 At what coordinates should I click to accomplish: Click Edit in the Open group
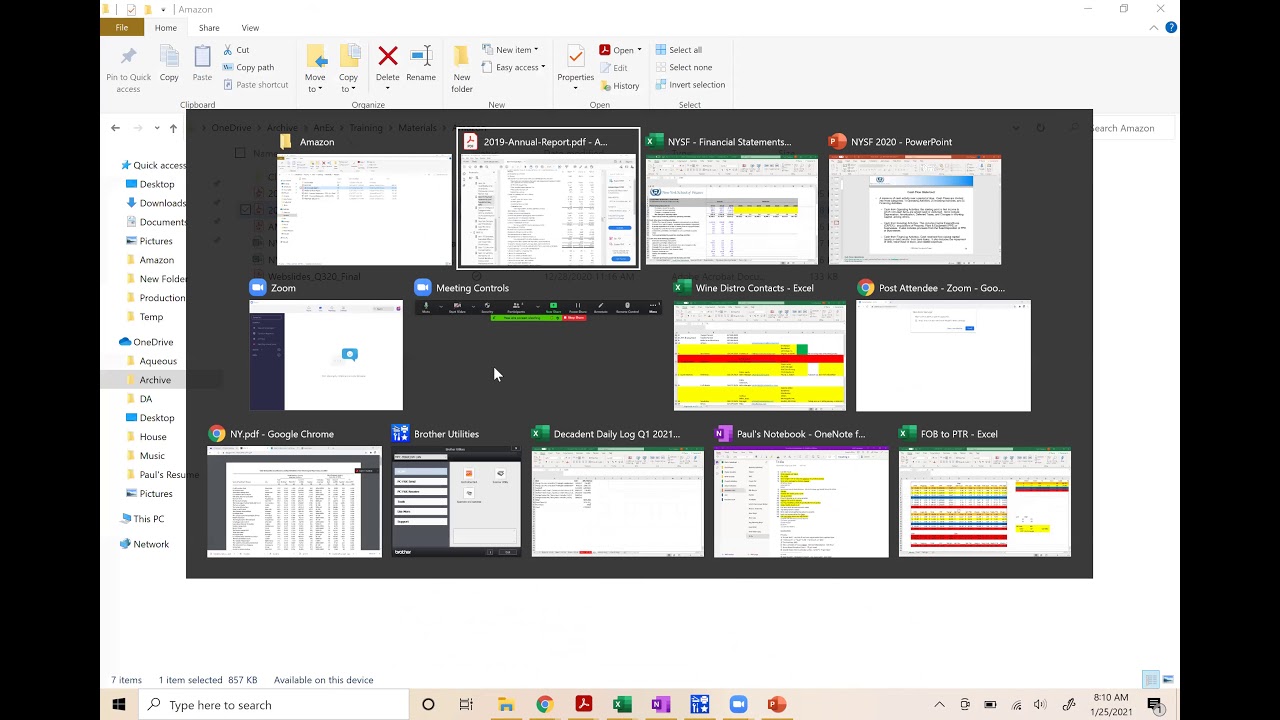tap(613, 68)
